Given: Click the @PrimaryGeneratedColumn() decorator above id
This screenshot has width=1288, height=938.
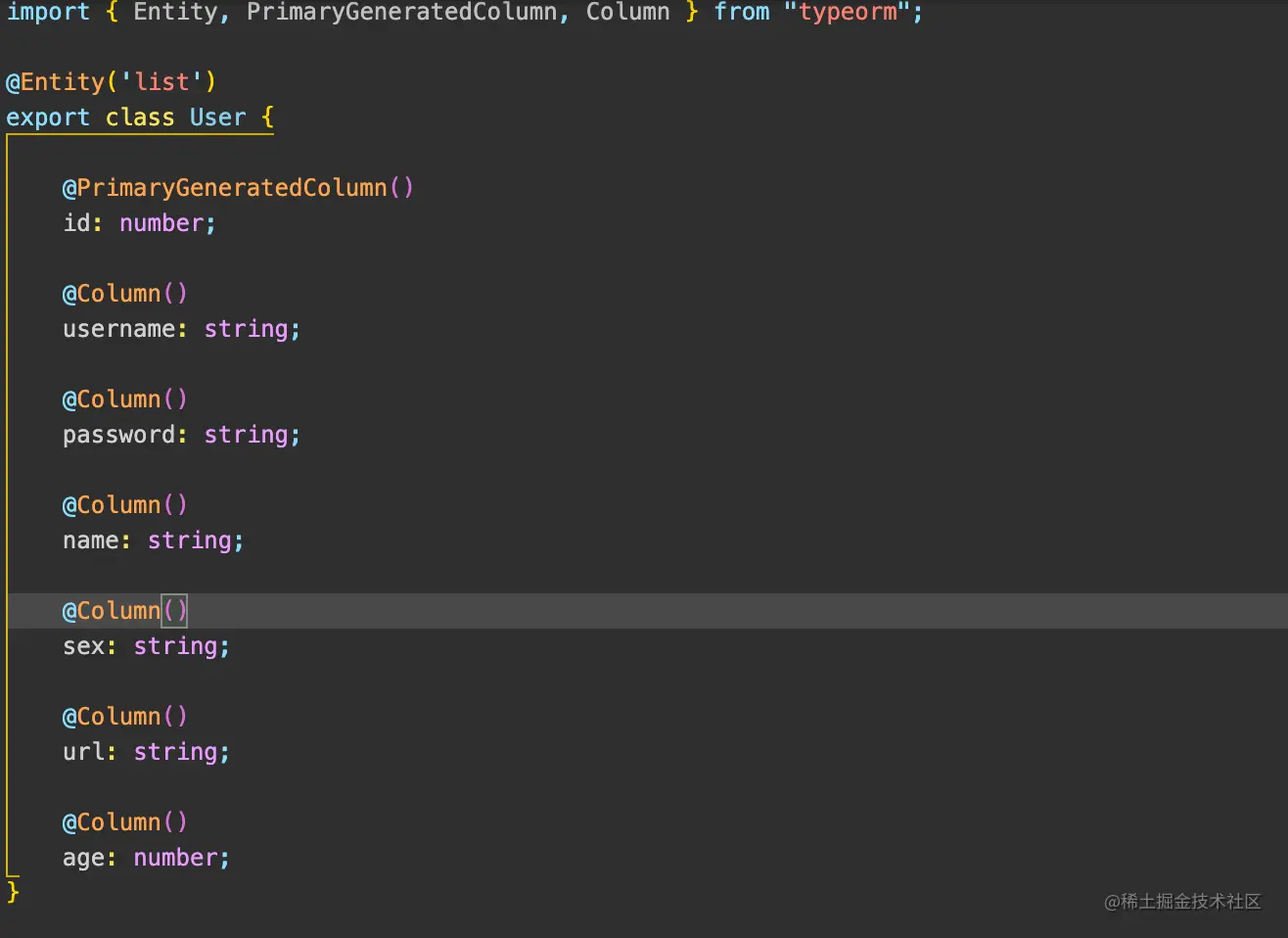Looking at the screenshot, I should click(238, 187).
